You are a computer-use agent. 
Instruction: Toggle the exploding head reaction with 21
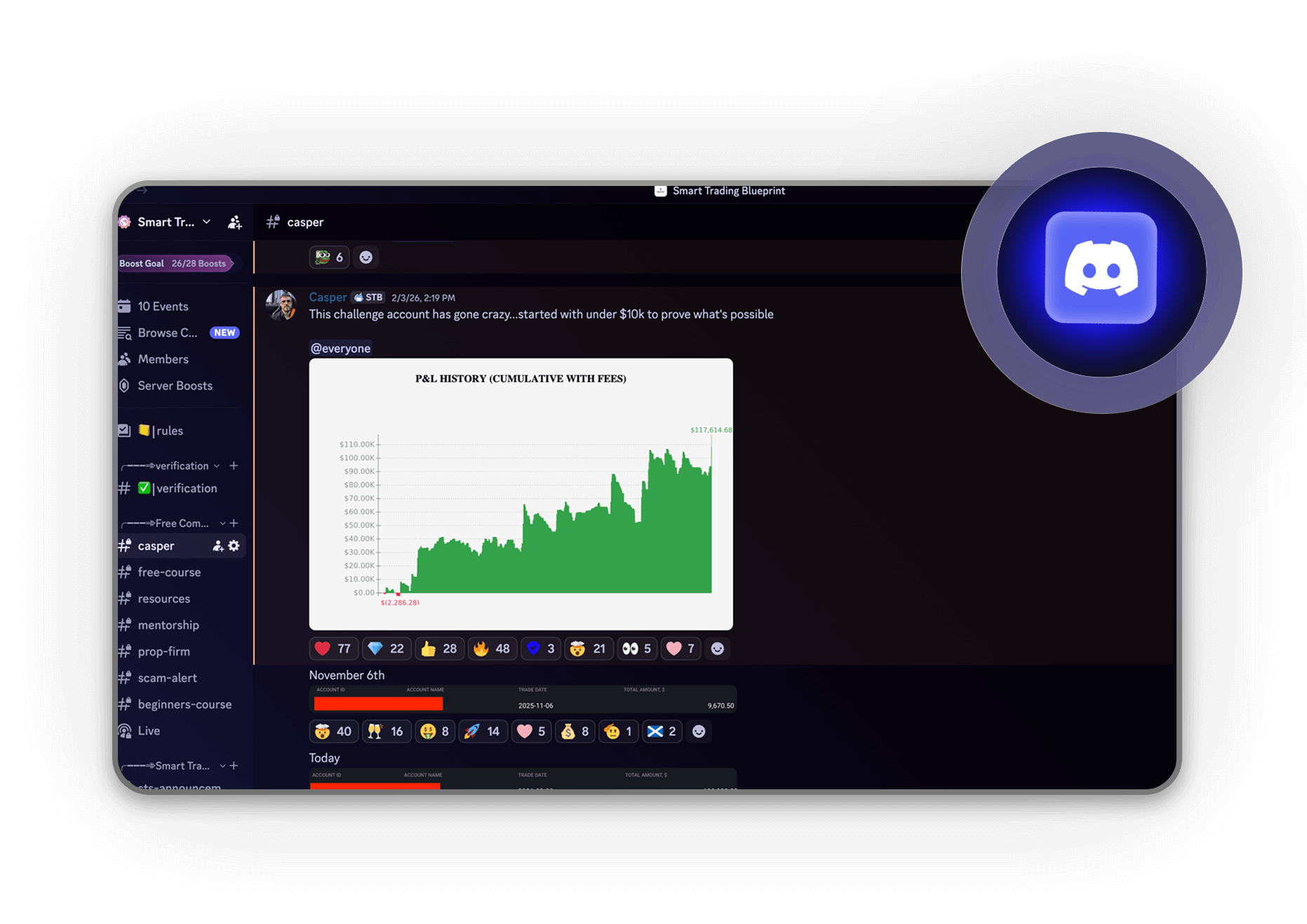tap(589, 649)
